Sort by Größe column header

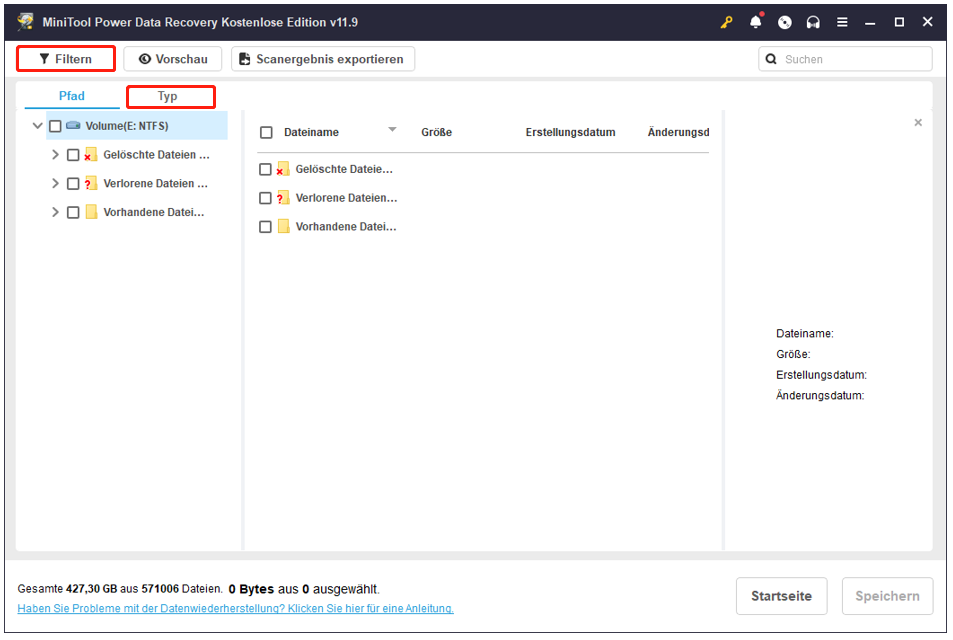click(436, 132)
